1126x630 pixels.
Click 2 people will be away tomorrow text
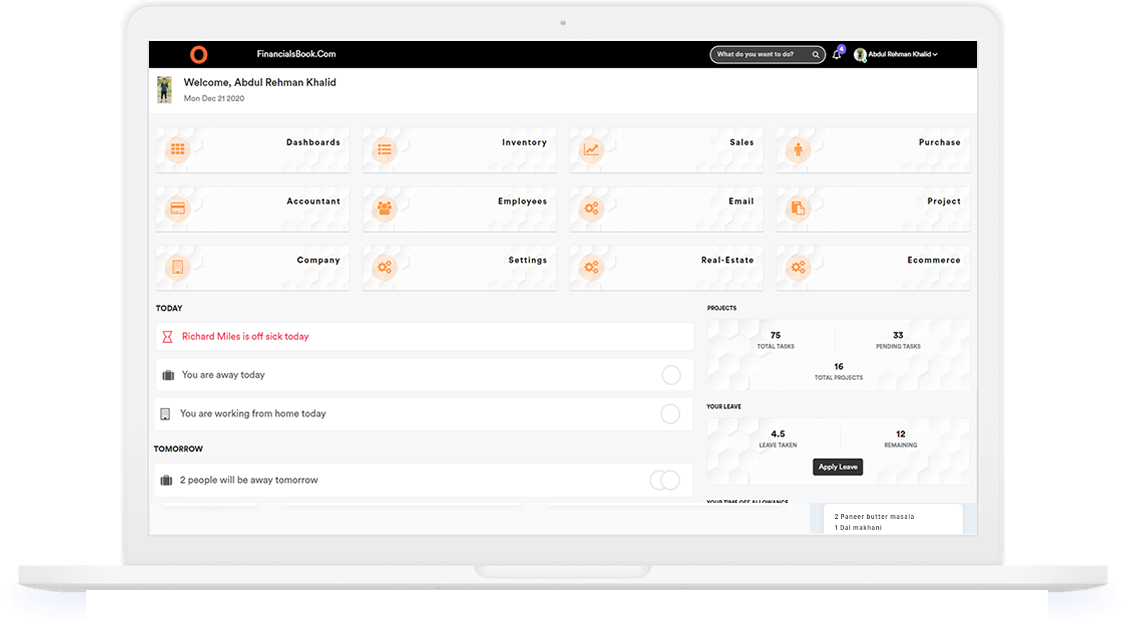tap(248, 480)
